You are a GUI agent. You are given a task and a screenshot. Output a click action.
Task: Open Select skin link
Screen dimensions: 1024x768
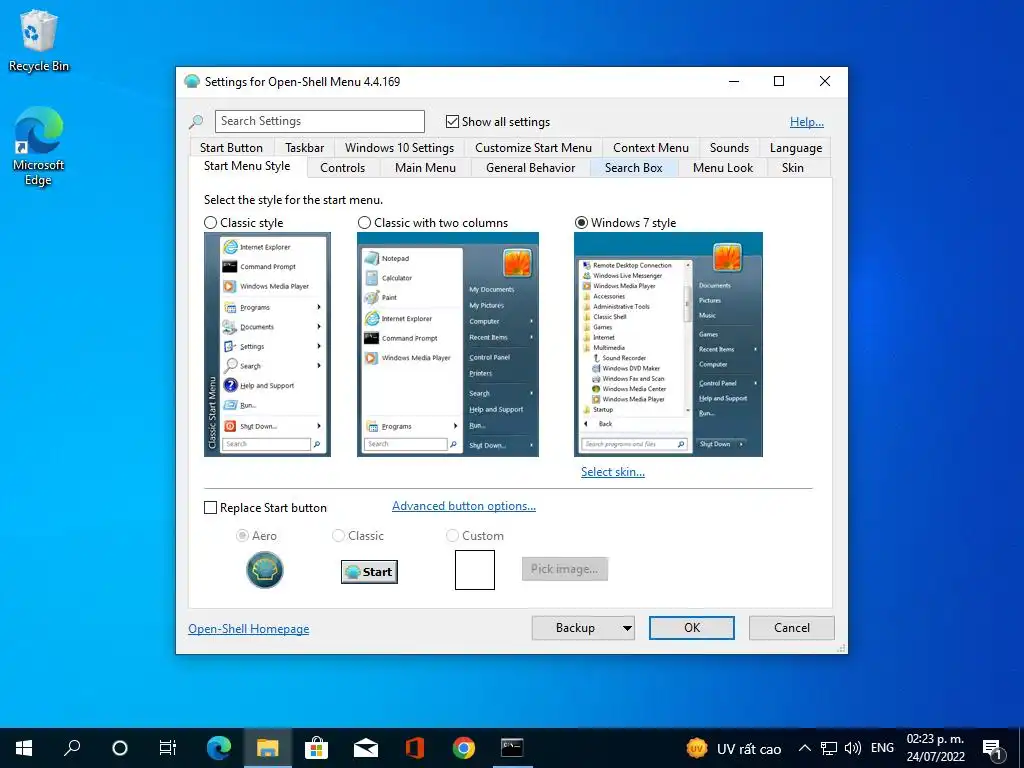pyautogui.click(x=613, y=472)
